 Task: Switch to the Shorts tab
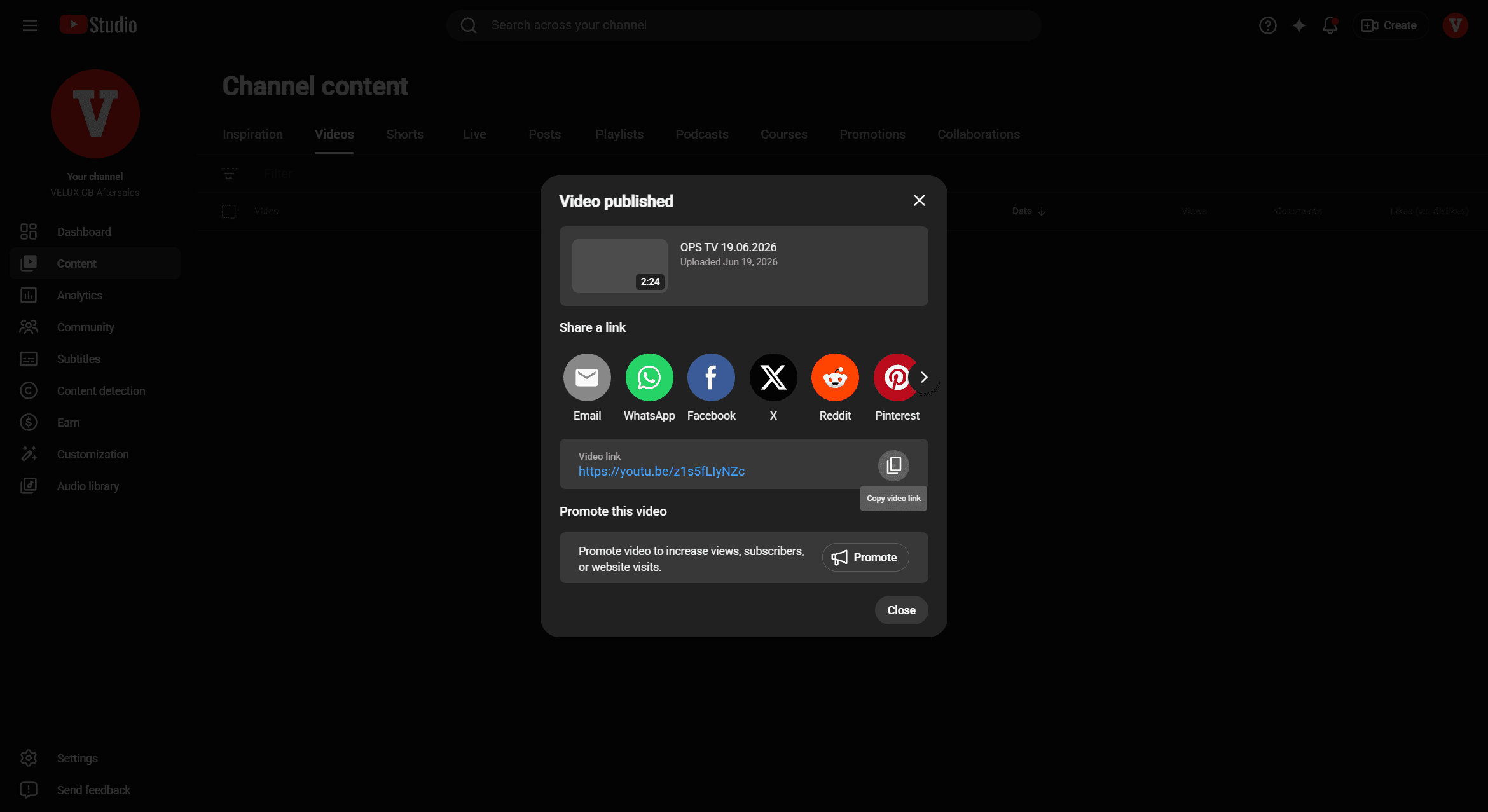point(404,134)
